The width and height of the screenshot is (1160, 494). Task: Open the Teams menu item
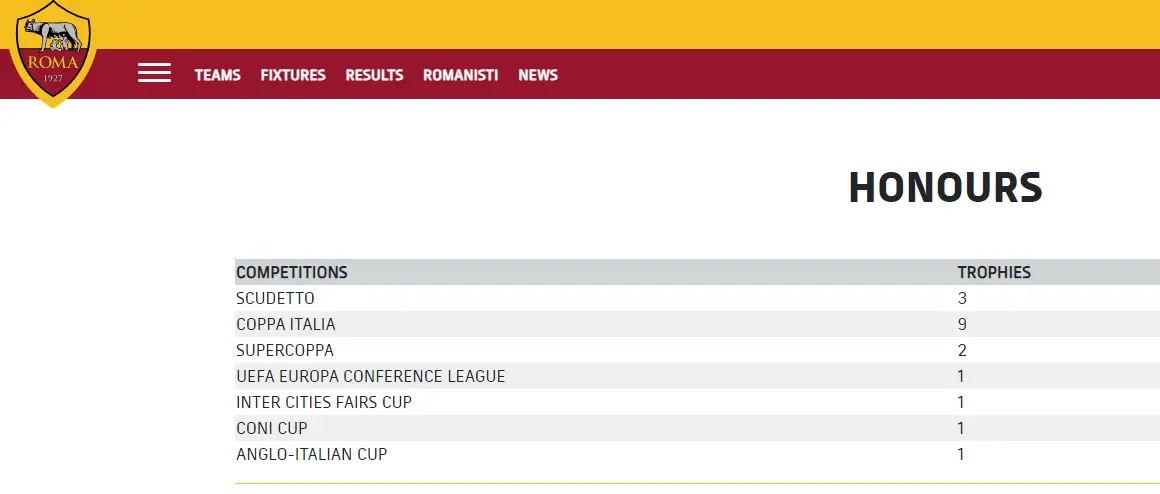click(217, 75)
